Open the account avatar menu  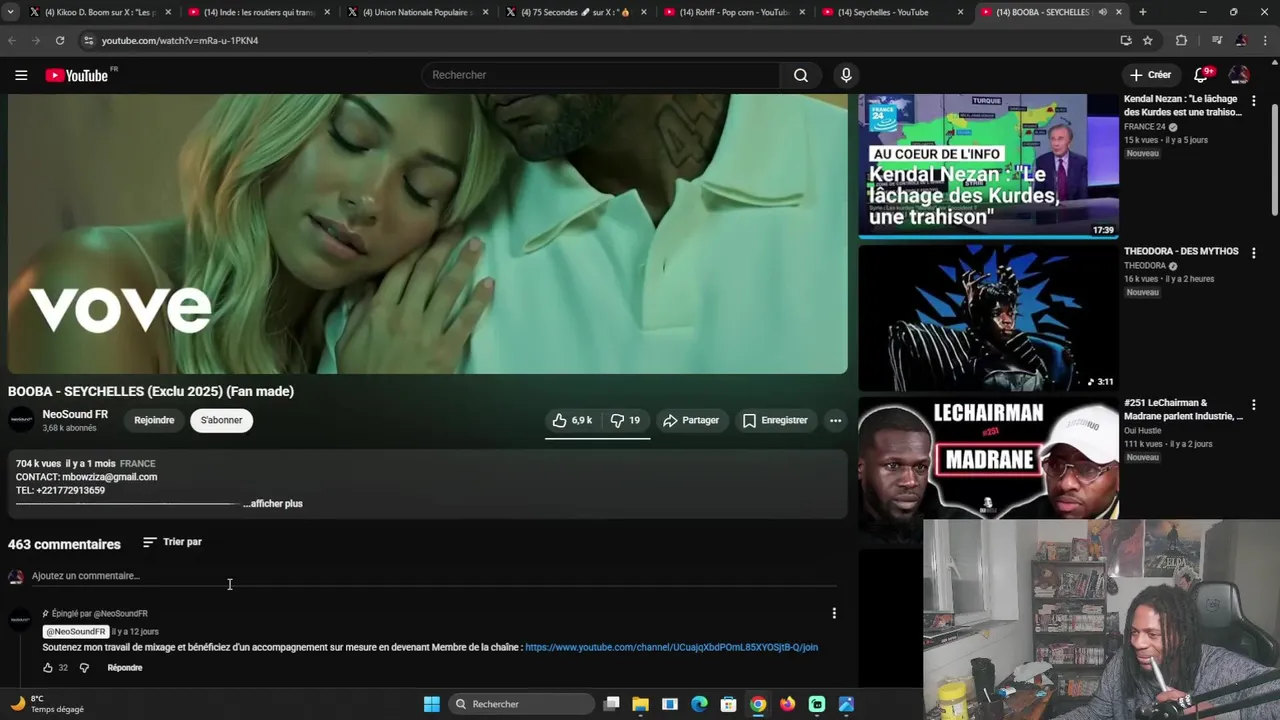1239,75
